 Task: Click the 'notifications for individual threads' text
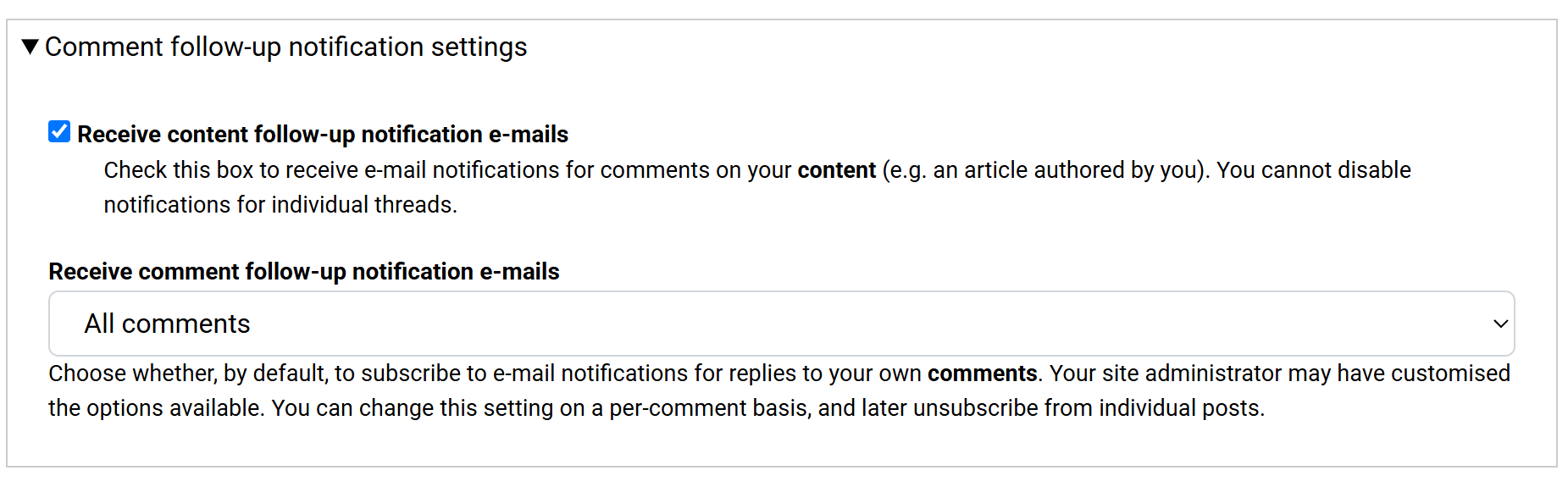[x=280, y=205]
